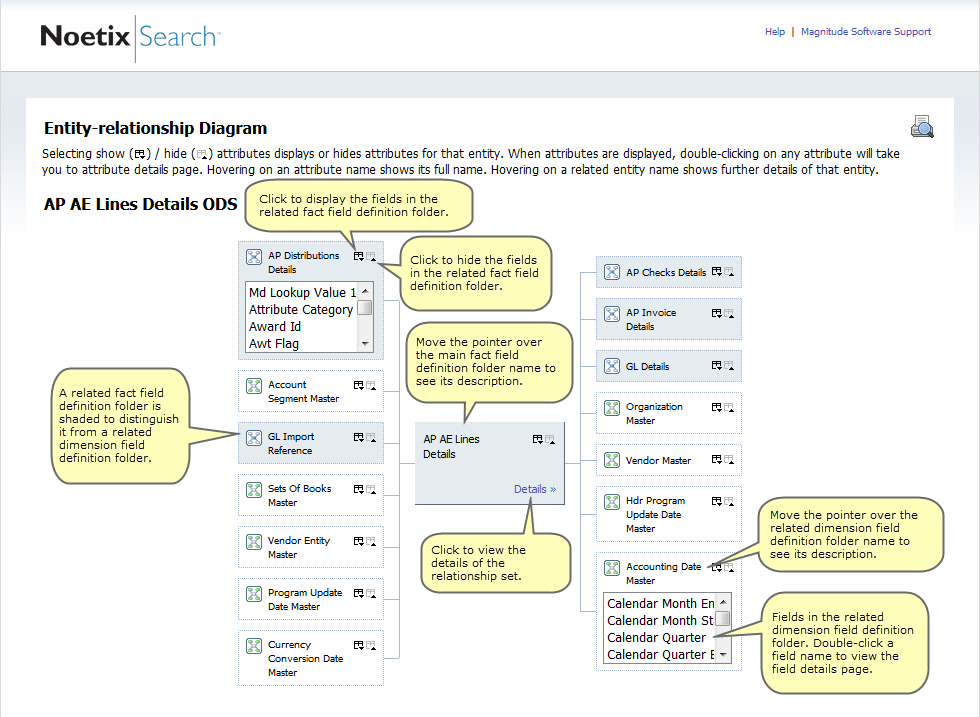The height and width of the screenshot is (717, 980).
Task: Show attributes for Program Update Date Master
Action: coord(358,593)
